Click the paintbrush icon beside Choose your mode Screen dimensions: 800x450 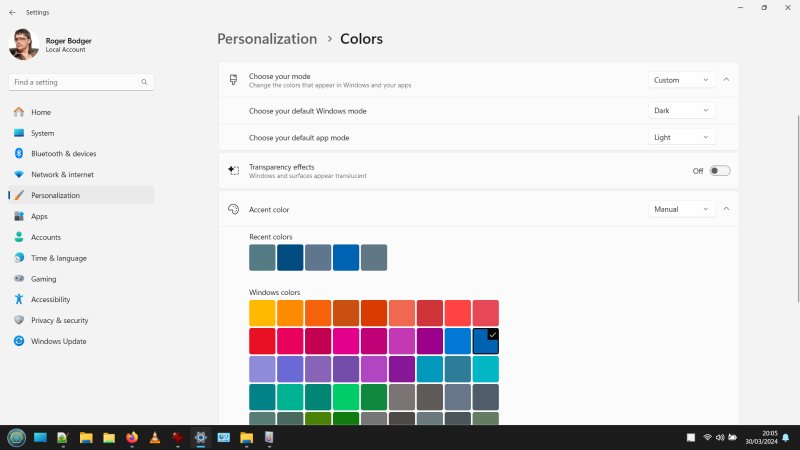click(x=233, y=80)
